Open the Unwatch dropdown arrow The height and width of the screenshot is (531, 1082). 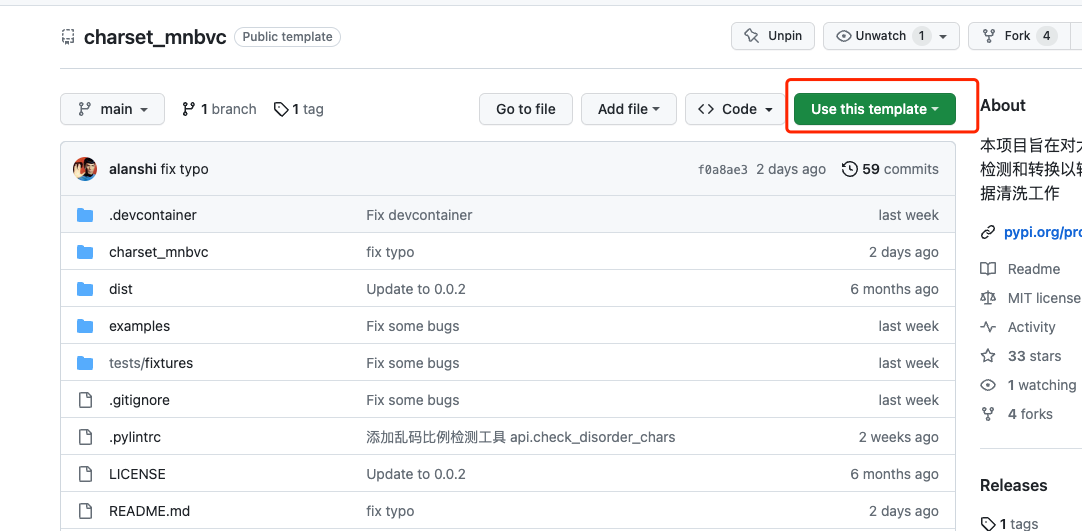(943, 36)
